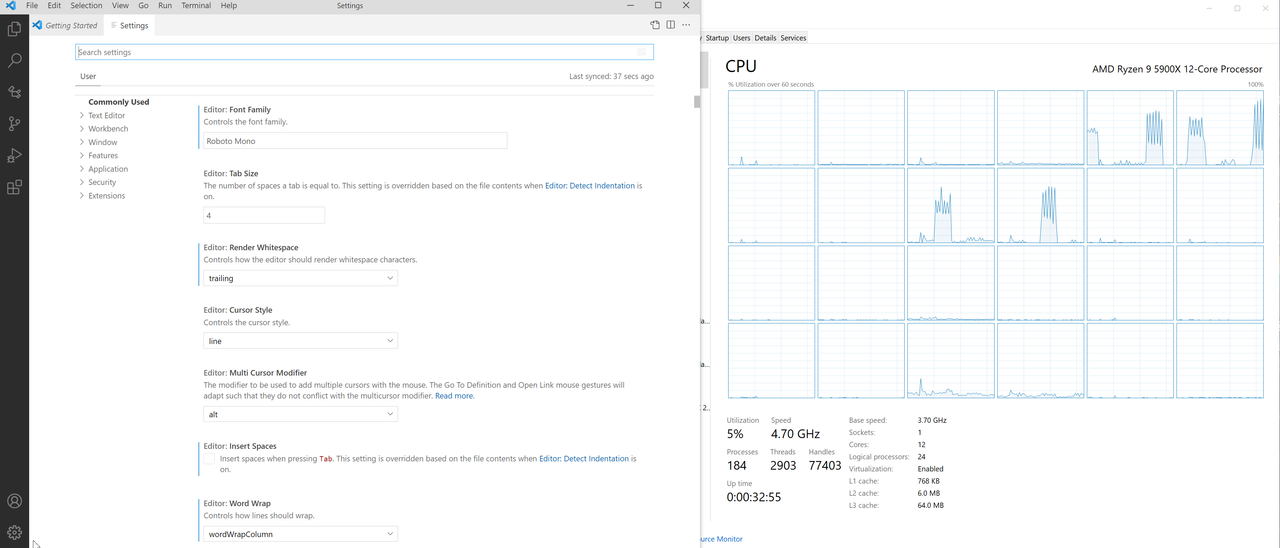Select the User settings scope tab
The width and height of the screenshot is (1280, 548).
(88, 76)
